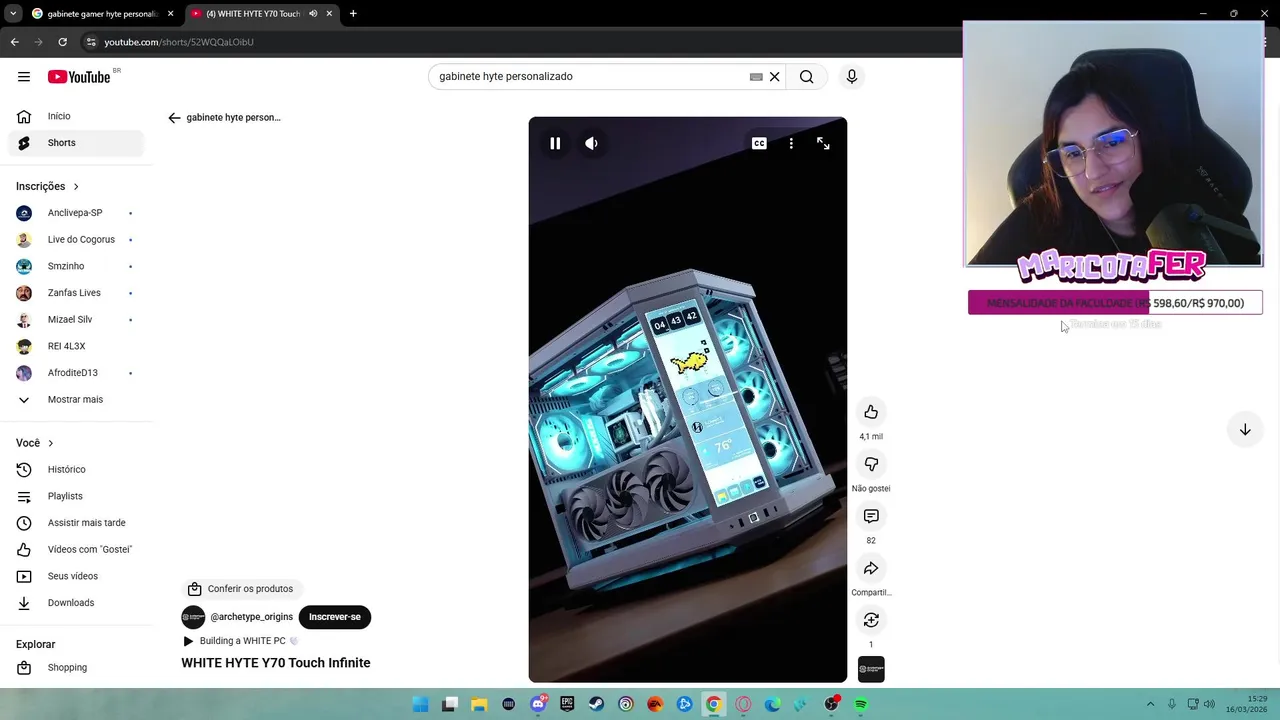
Task: Open Smzinho channel
Action: click(76, 266)
